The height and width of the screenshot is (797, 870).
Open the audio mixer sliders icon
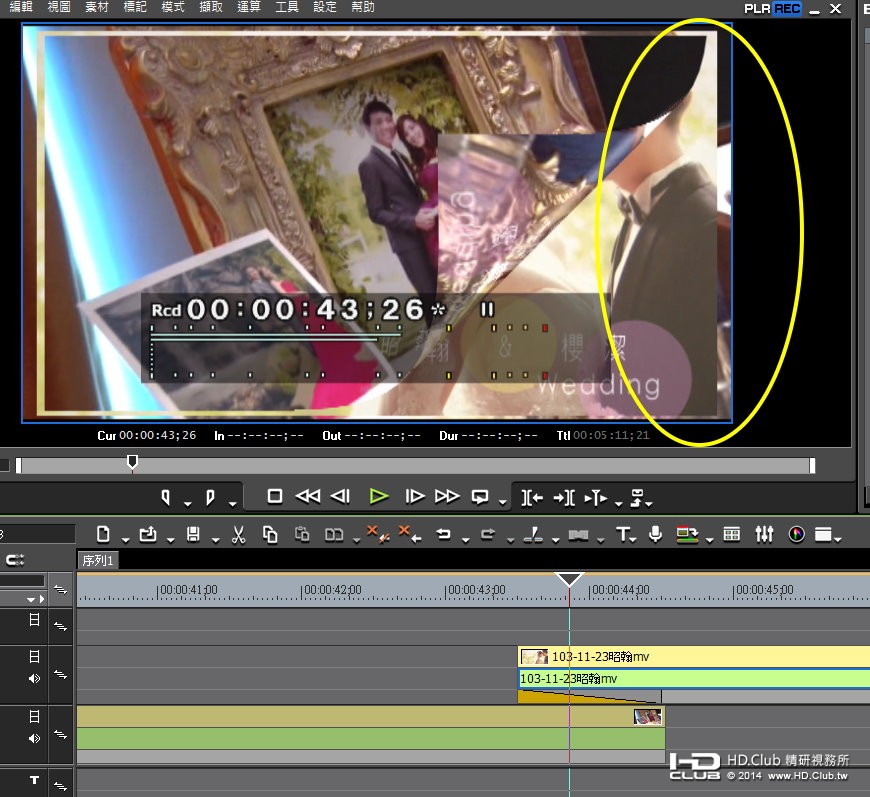coord(764,534)
